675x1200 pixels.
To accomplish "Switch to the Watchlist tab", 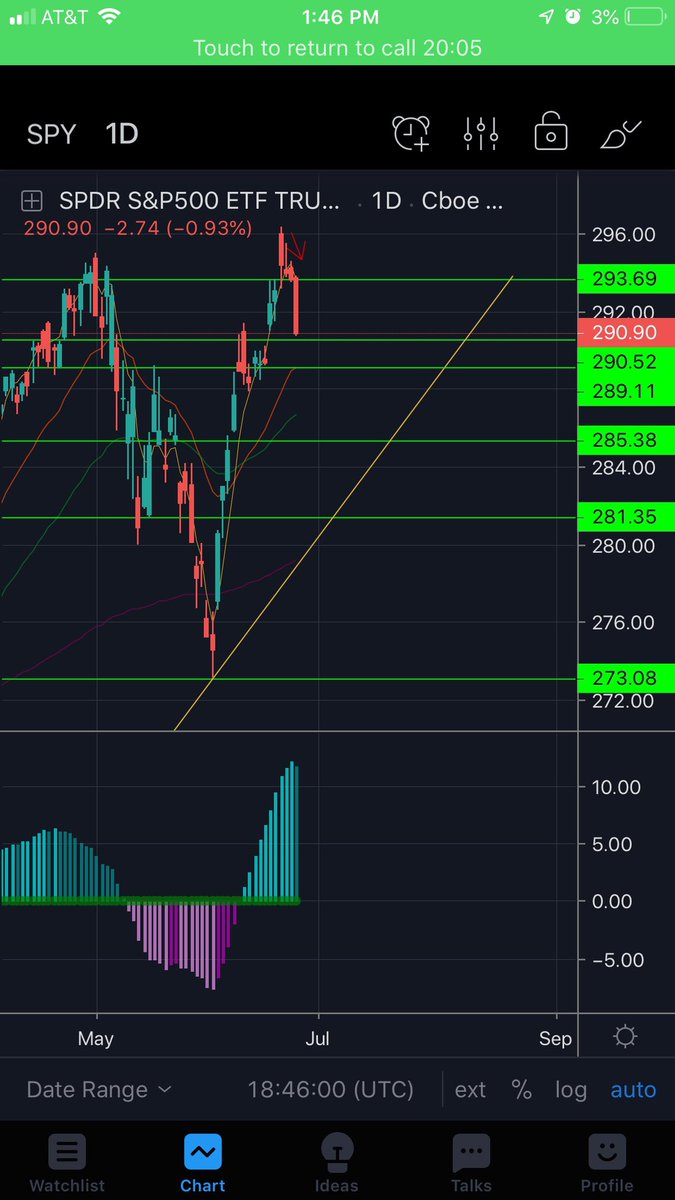I will click(67, 1164).
